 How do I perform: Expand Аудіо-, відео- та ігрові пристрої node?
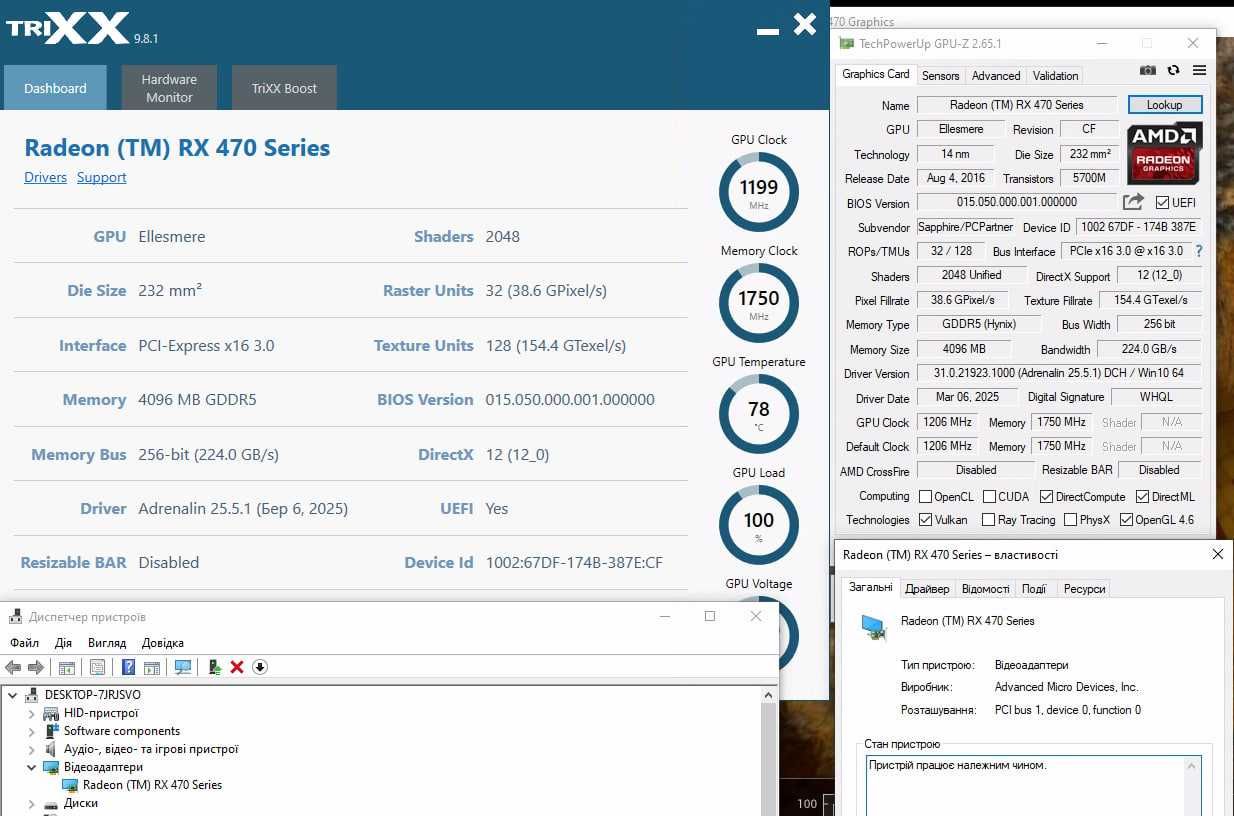[x=31, y=750]
